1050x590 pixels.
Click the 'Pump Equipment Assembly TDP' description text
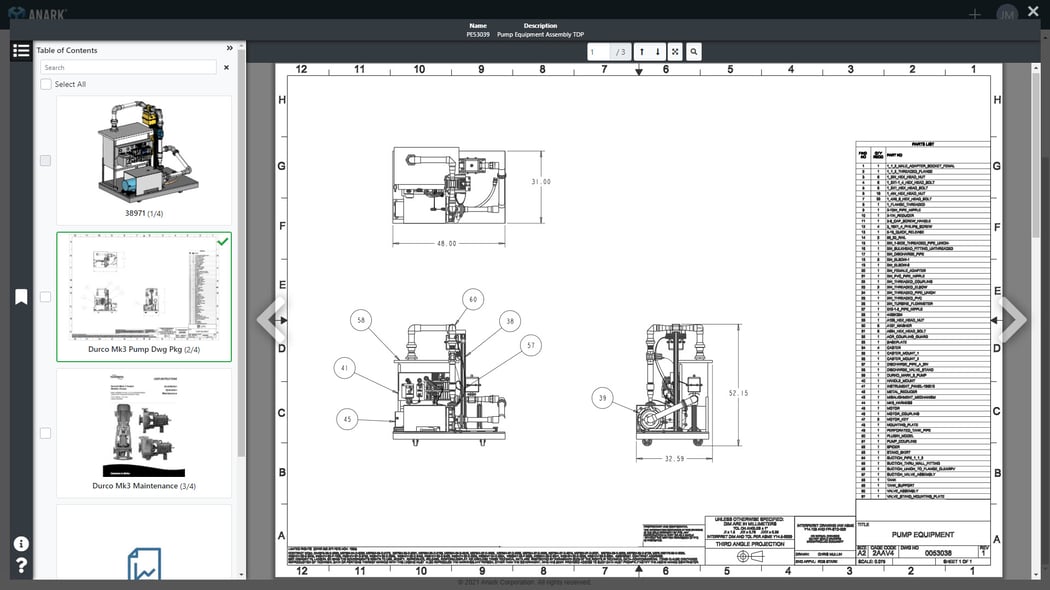[540, 34]
